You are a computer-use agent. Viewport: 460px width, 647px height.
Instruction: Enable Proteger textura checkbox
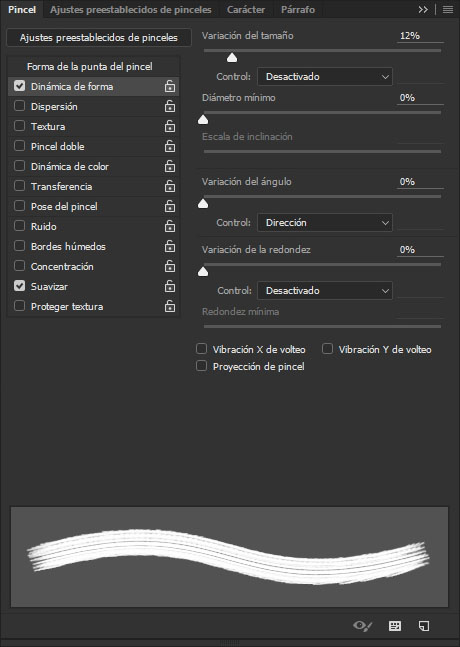[x=19, y=306]
